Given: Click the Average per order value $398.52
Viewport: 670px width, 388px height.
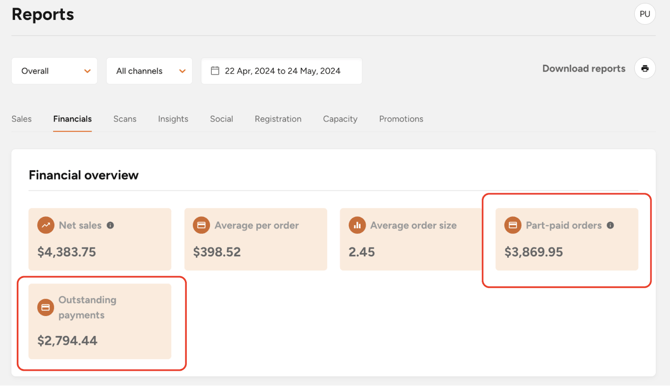Looking at the screenshot, I should [x=217, y=252].
